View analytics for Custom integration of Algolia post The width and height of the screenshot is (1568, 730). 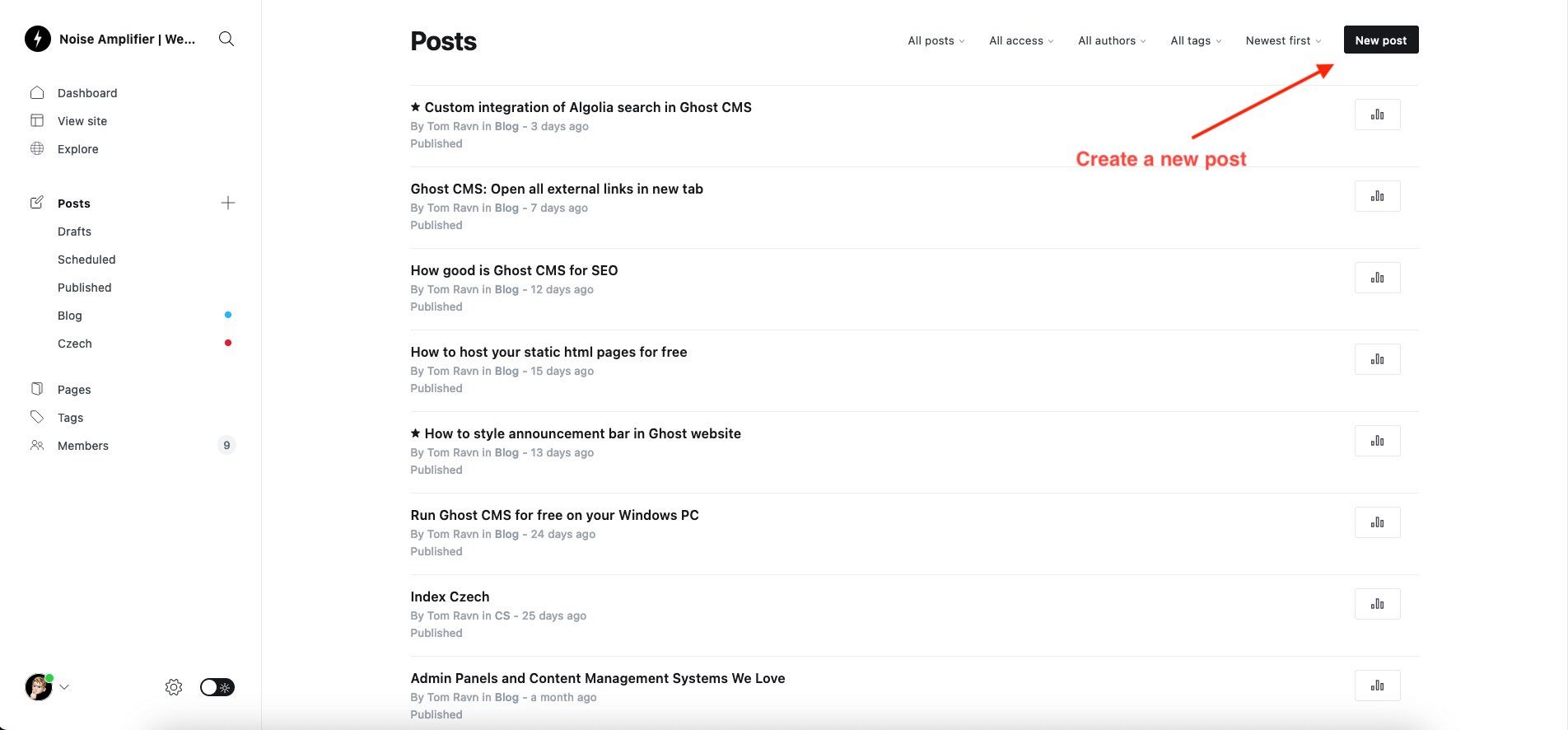tap(1377, 115)
